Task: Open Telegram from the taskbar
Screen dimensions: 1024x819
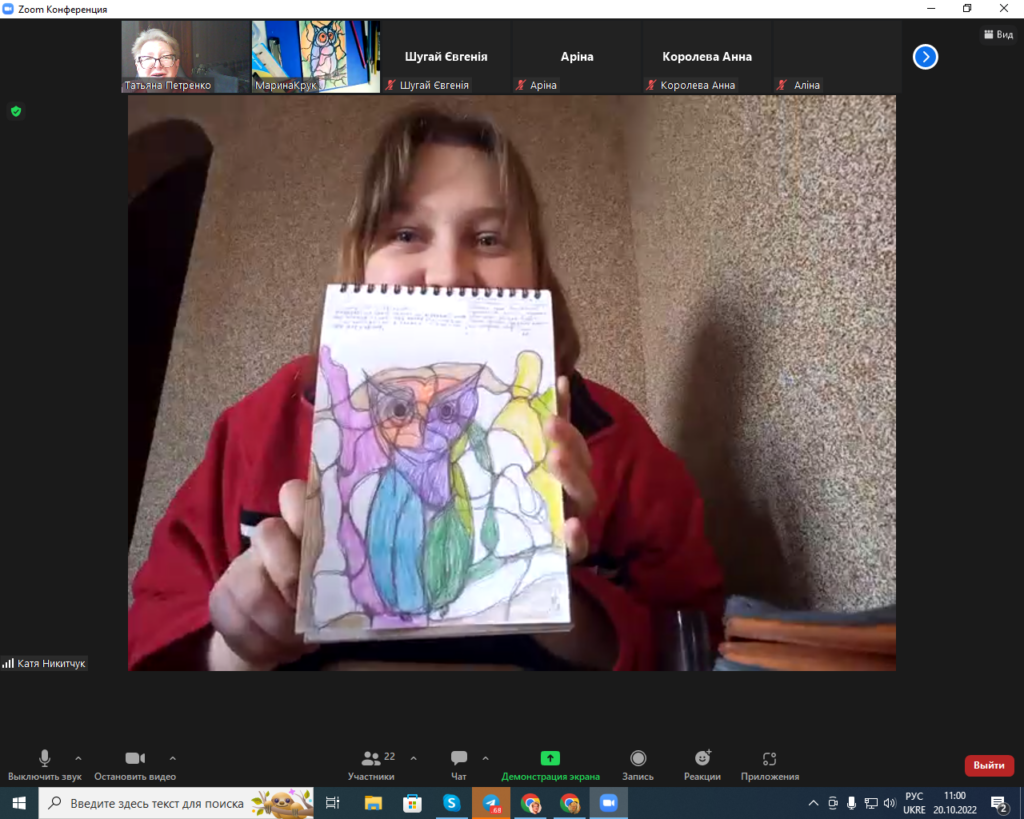Action: [x=491, y=802]
